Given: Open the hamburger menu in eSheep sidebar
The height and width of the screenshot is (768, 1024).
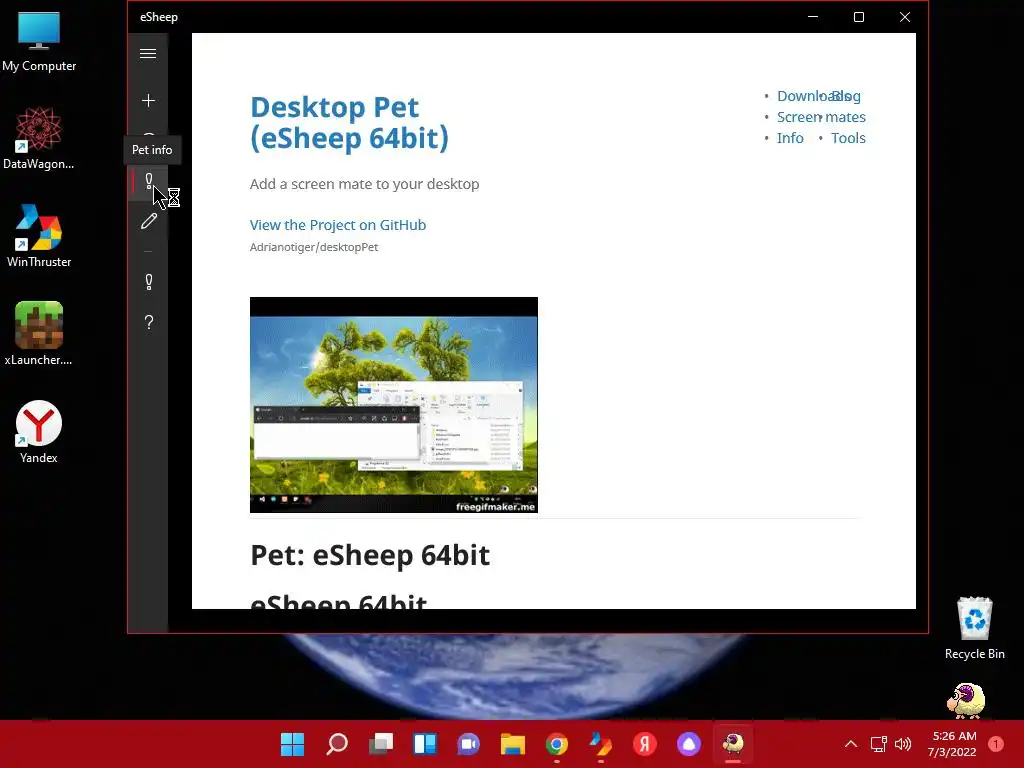Looking at the screenshot, I should tap(148, 54).
